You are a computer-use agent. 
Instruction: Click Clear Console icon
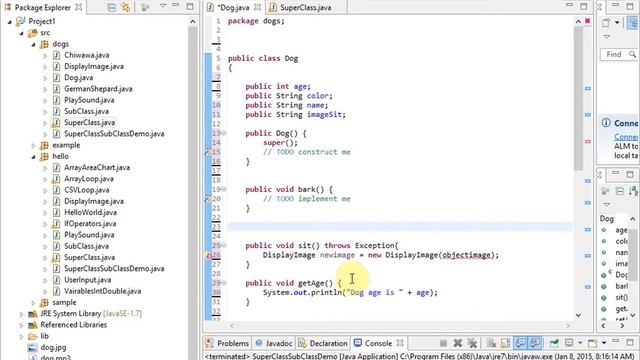click(x=491, y=343)
